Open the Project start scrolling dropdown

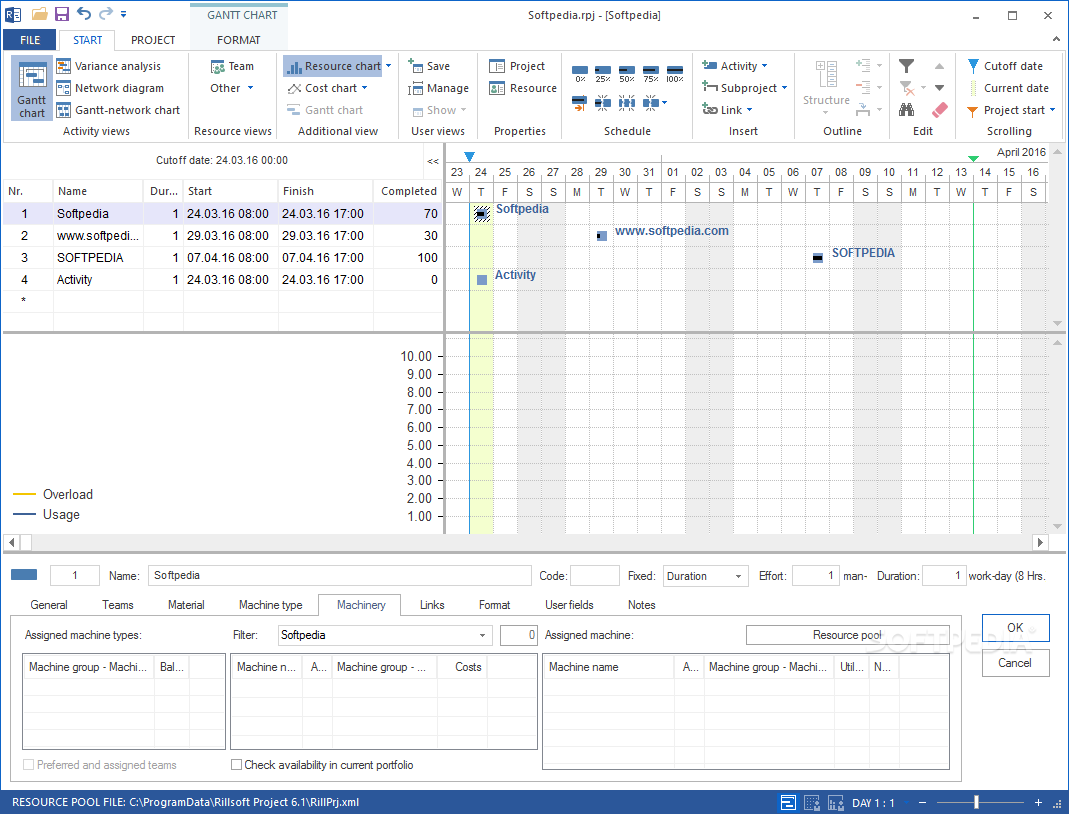(1053, 110)
